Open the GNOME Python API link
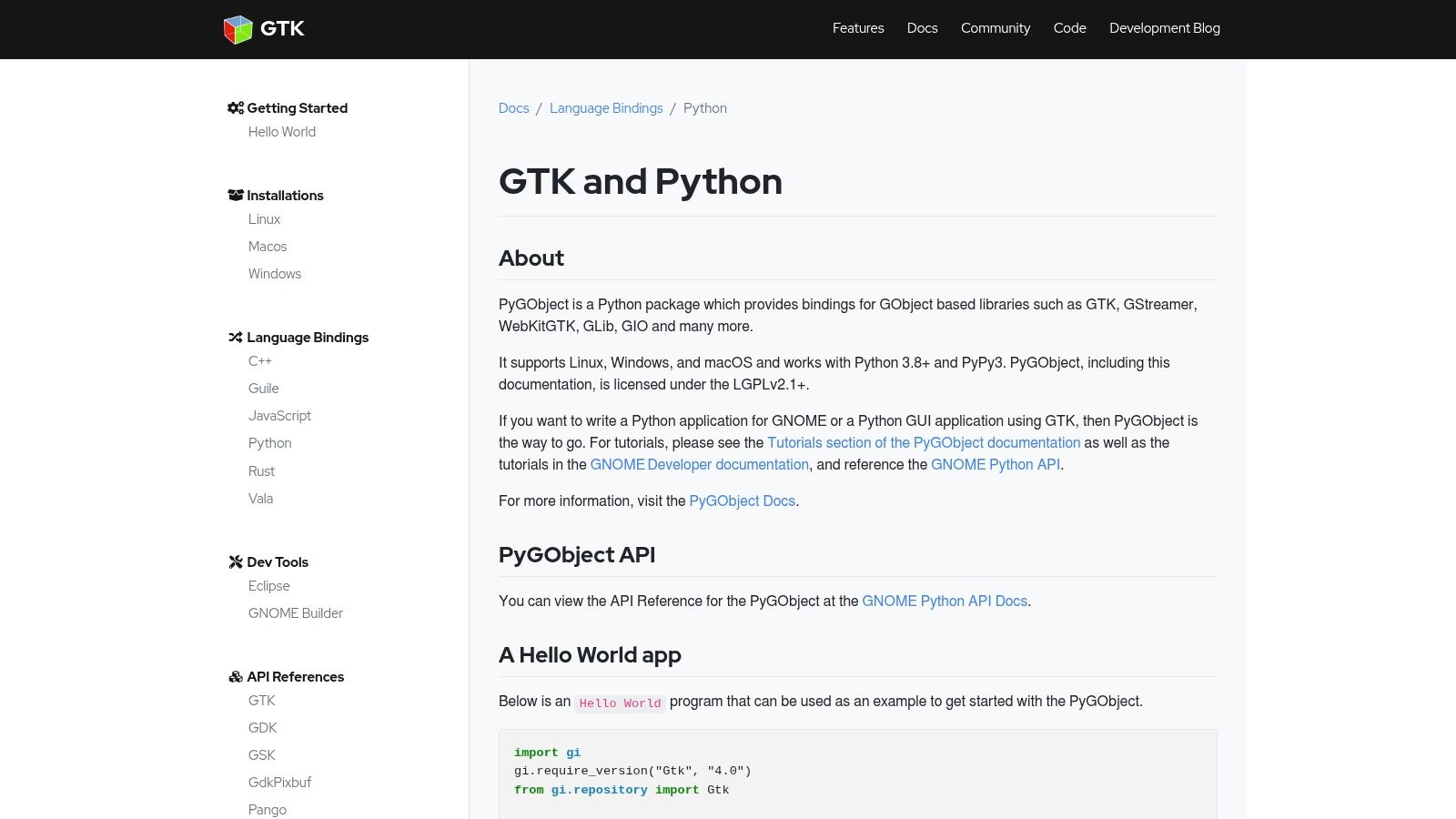 [996, 465]
